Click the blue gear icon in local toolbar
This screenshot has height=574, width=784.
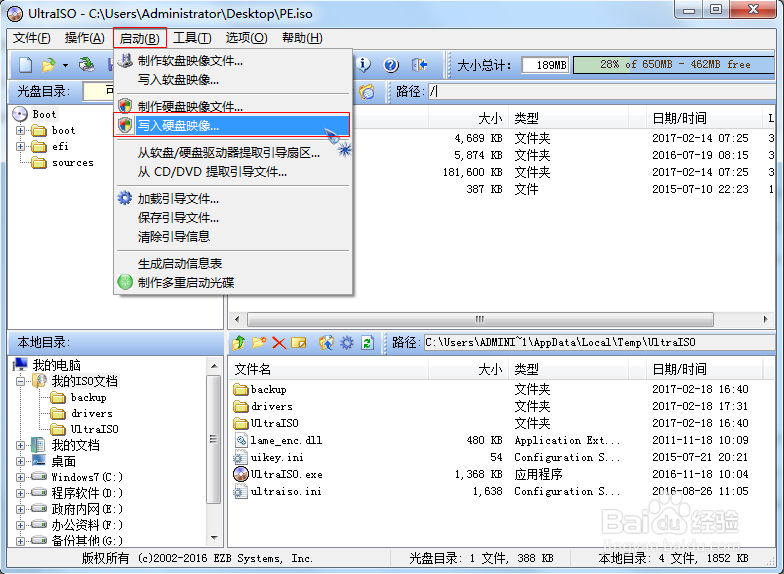pyautogui.click(x=346, y=342)
